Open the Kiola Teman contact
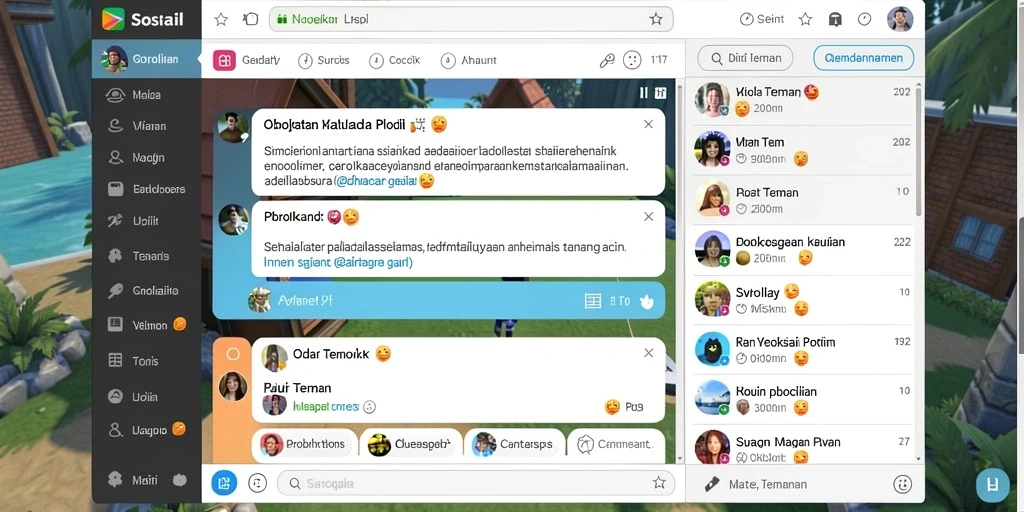Image resolution: width=1024 pixels, height=512 pixels. click(803, 100)
